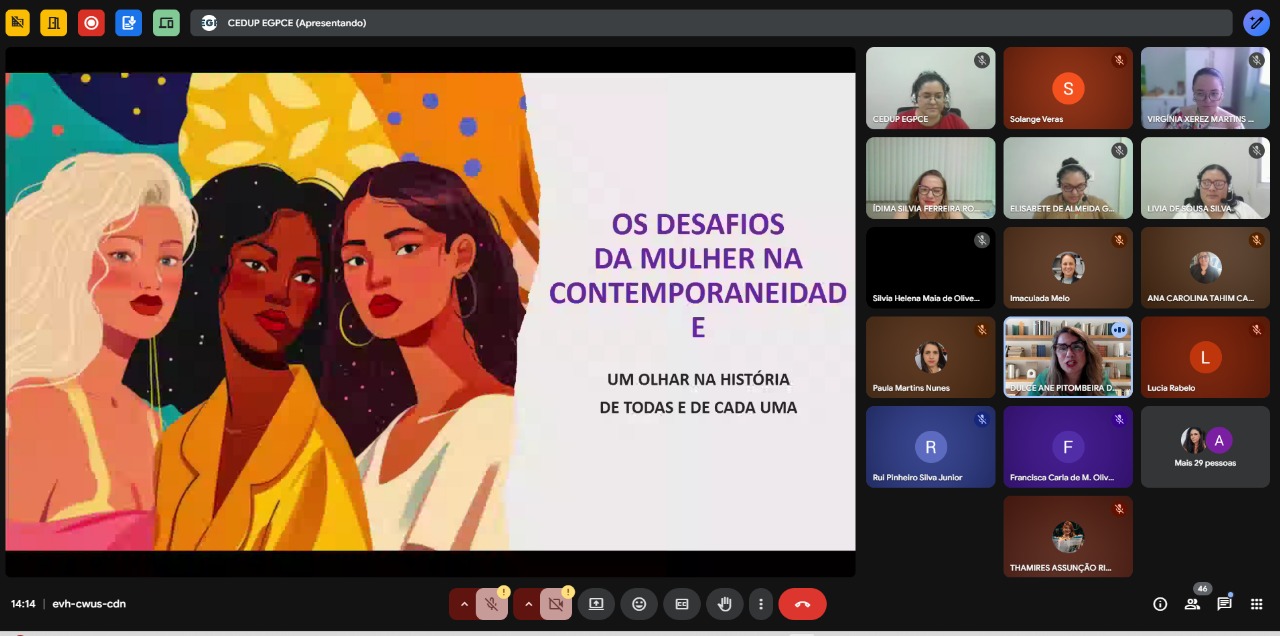Image resolution: width=1280 pixels, height=636 pixels.
Task: Click the yellow door extension icon
Action: pos(53,22)
